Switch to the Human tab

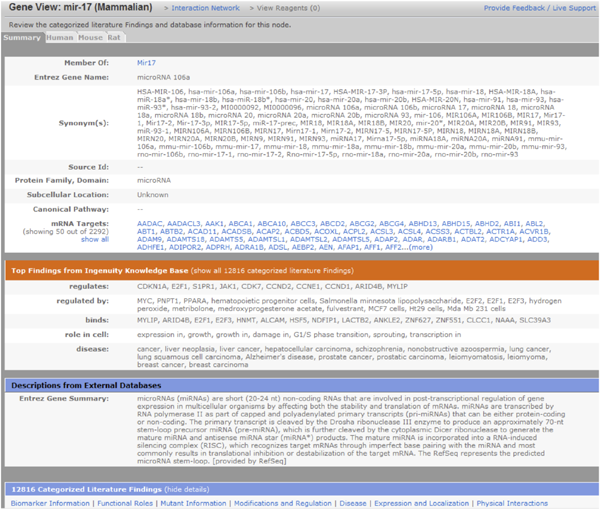point(60,37)
